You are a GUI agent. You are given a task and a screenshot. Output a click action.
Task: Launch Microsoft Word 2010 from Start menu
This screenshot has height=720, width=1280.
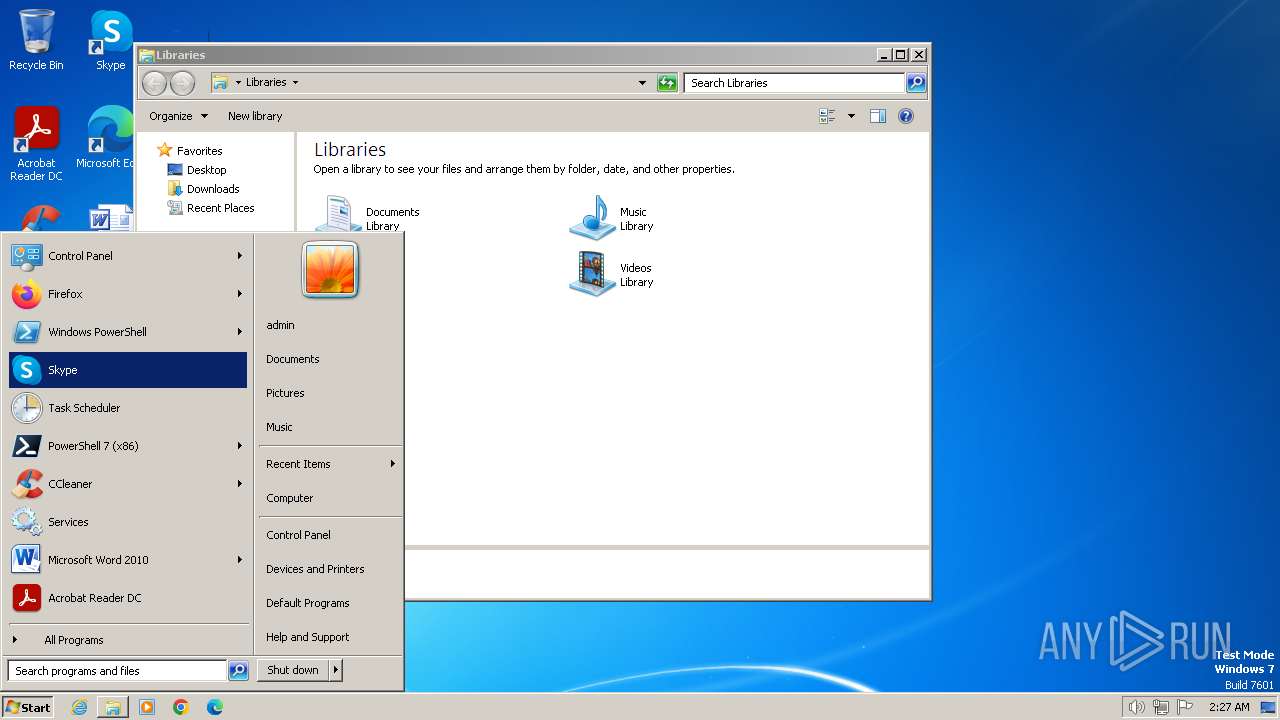coord(127,560)
